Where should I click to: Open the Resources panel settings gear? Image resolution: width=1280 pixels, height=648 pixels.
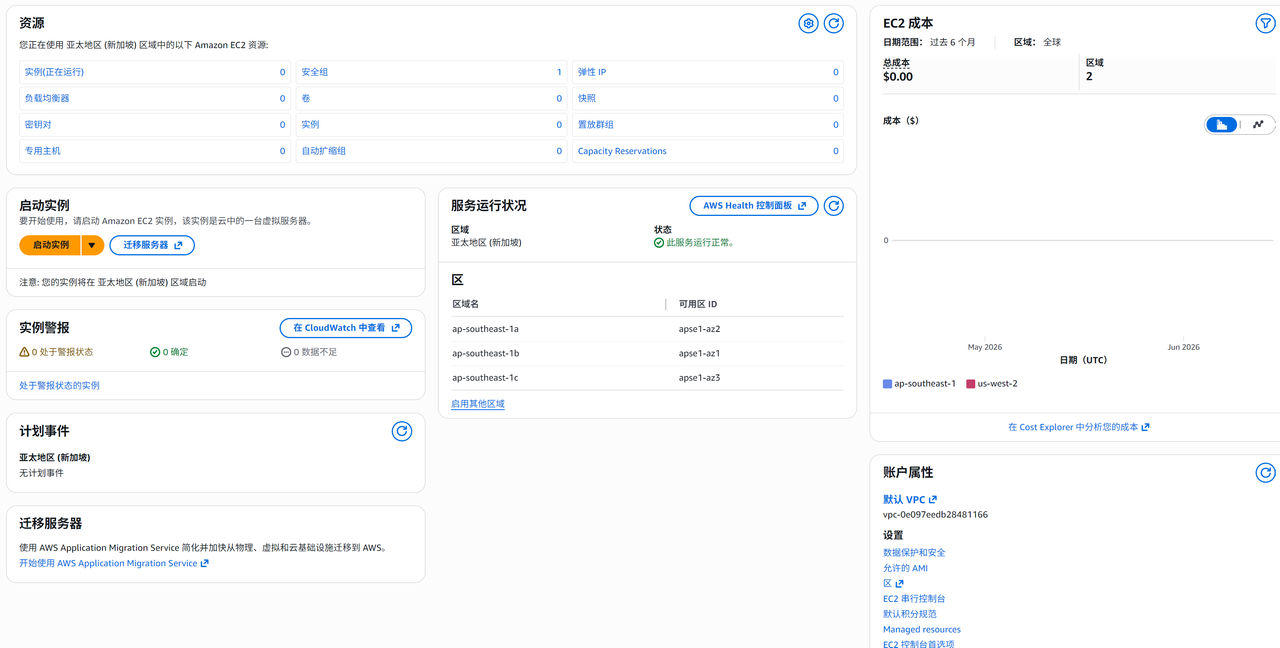[808, 23]
